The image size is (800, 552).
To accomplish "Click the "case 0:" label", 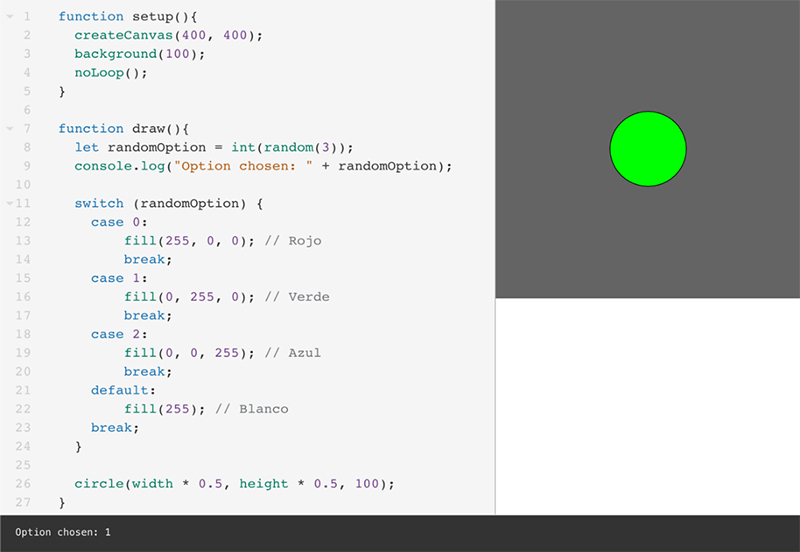I will pyautogui.click(x=119, y=222).
